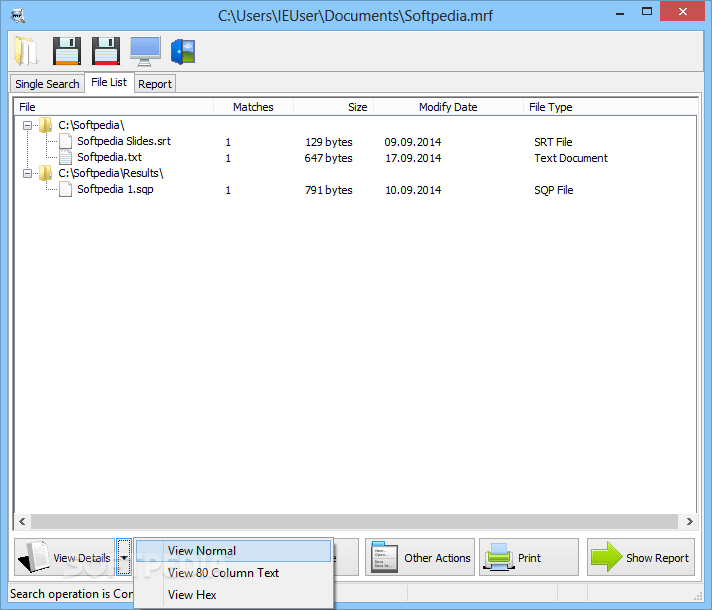
Task: Click the Other Actions menu icon
Action: click(384, 557)
